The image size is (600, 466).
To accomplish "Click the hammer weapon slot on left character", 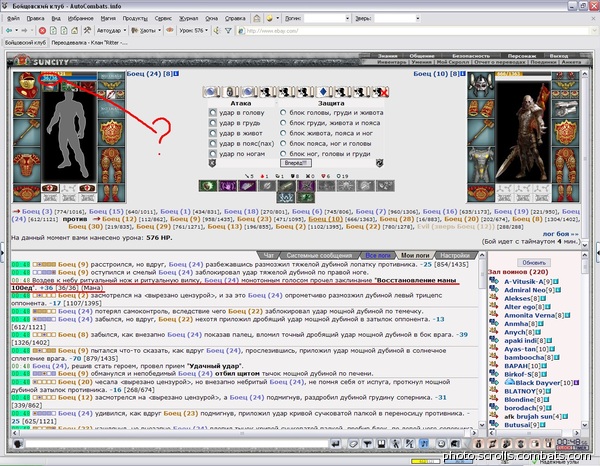I will (x=26, y=132).
